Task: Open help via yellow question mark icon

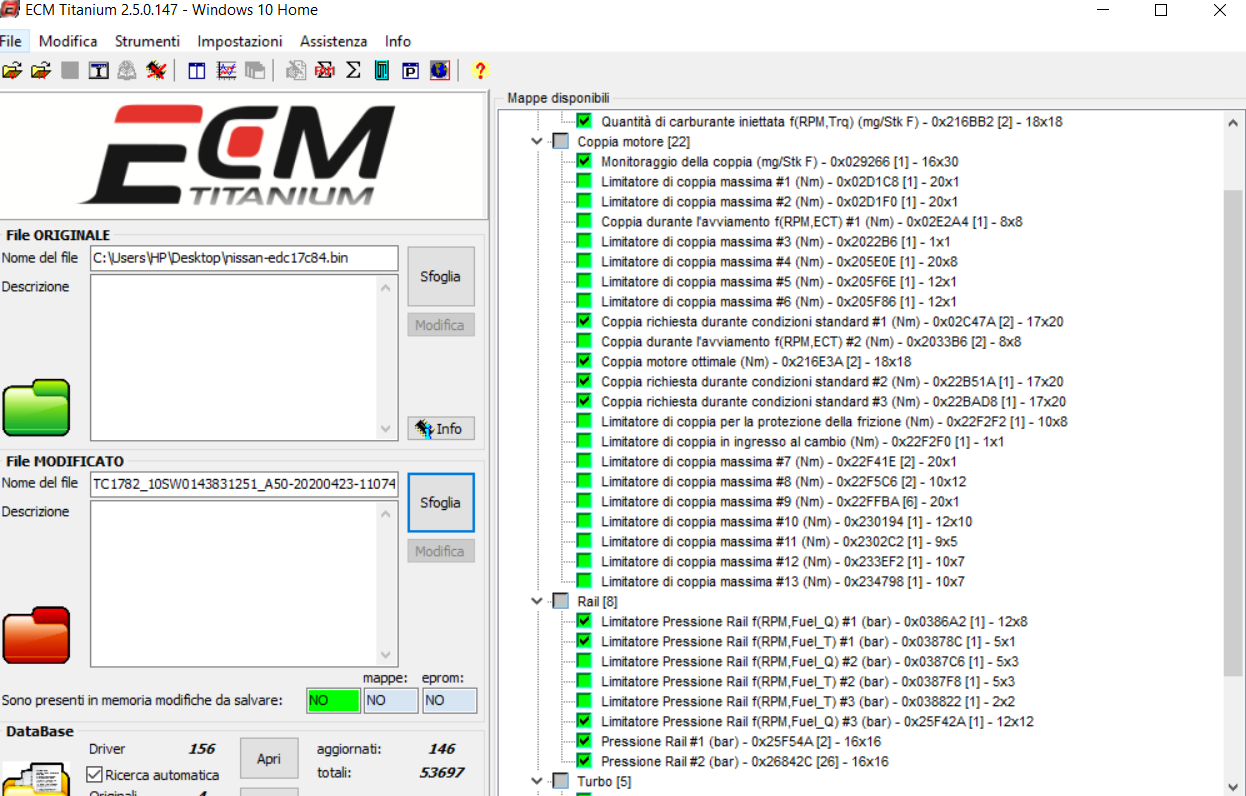Action: click(x=480, y=70)
